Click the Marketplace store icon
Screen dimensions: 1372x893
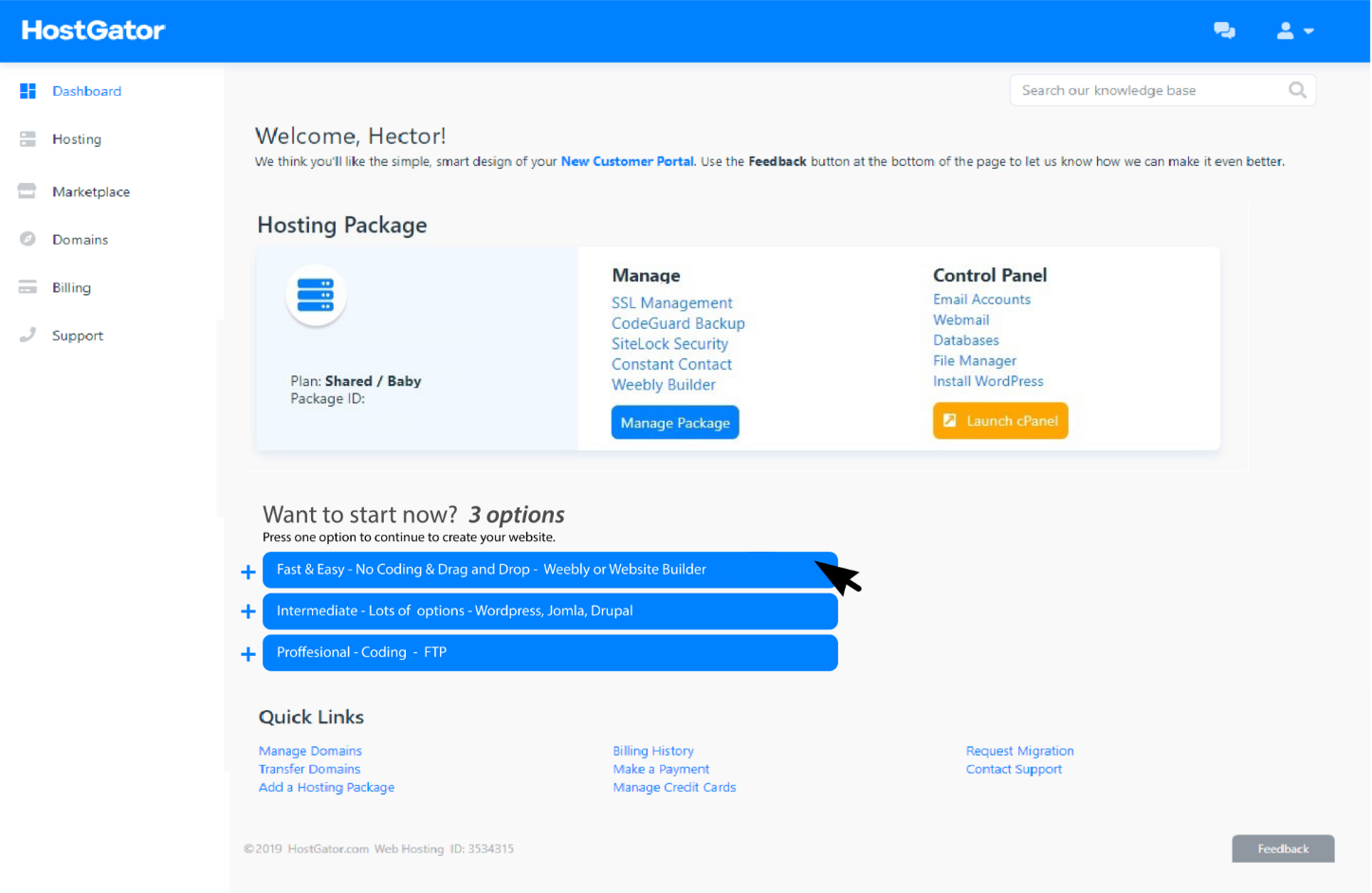click(x=27, y=191)
